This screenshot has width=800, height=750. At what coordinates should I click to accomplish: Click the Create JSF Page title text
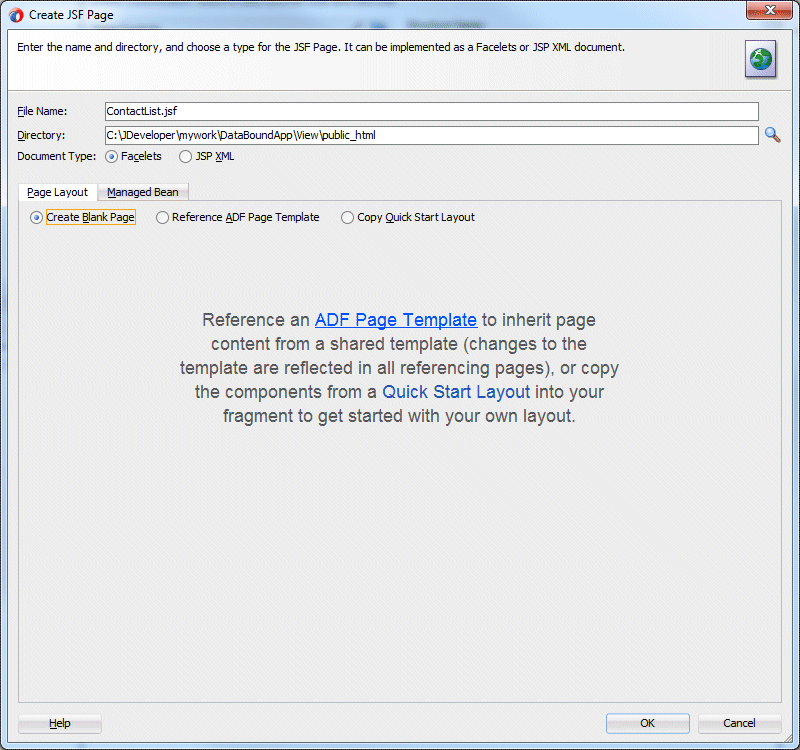pos(71,15)
